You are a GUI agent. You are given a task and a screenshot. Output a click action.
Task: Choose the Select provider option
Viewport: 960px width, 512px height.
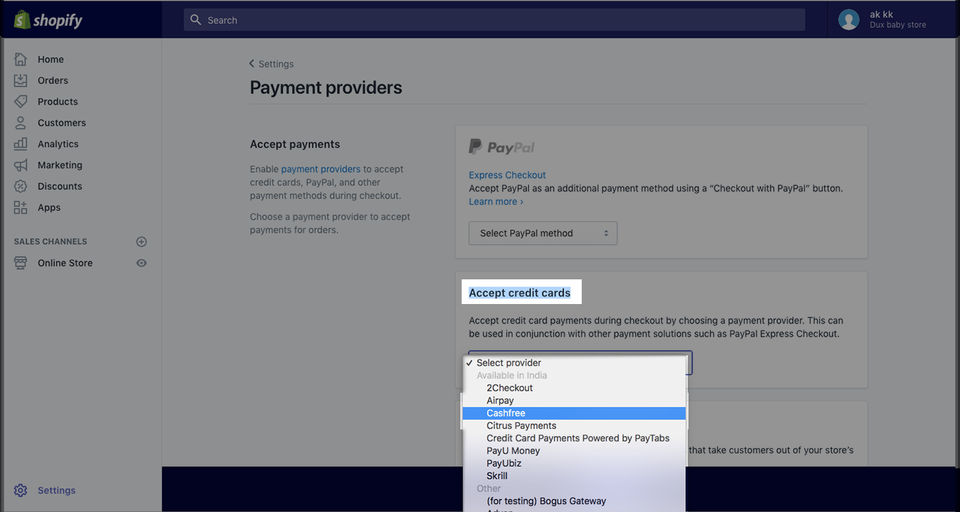click(574, 363)
